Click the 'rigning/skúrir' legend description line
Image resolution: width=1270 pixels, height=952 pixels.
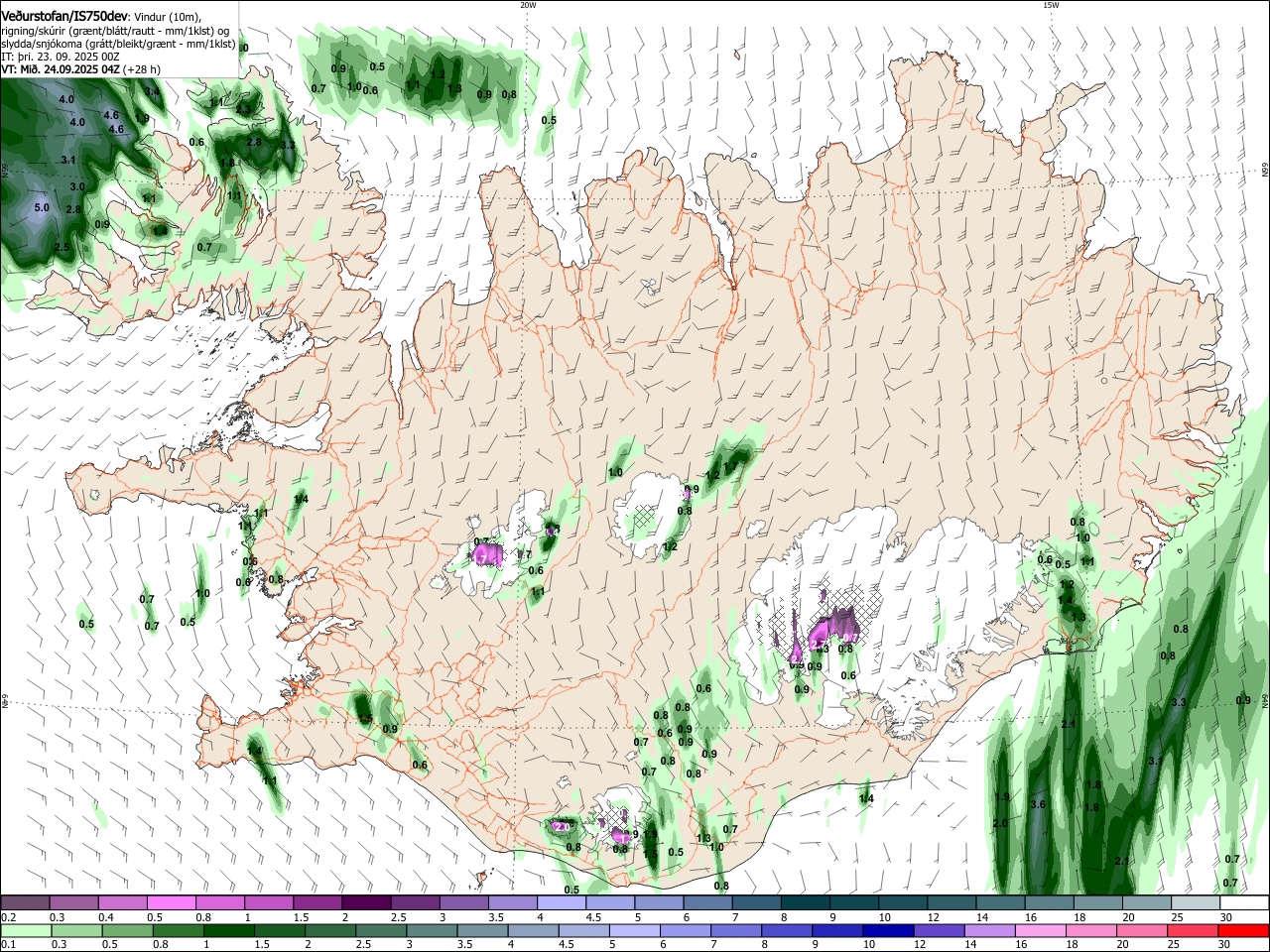pyautogui.click(x=116, y=31)
